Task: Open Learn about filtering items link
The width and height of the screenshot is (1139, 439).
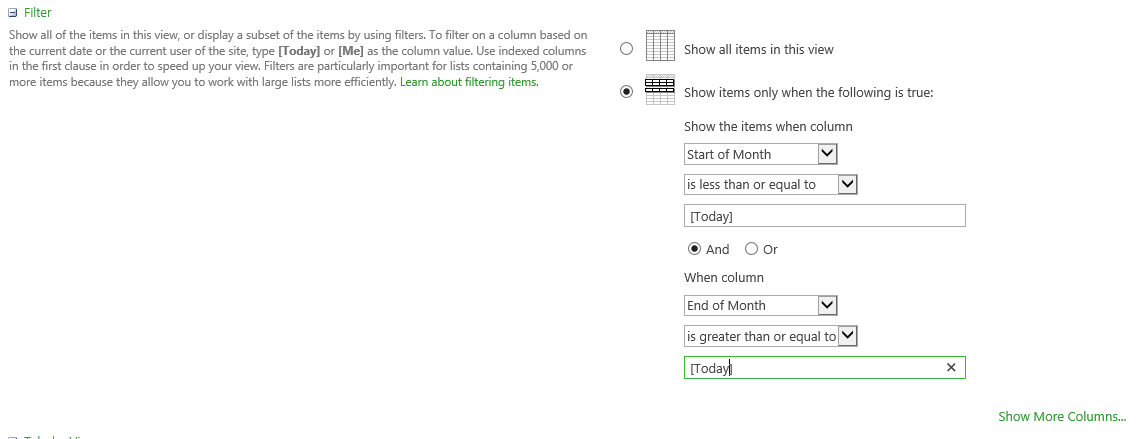Action: pyautogui.click(x=468, y=82)
